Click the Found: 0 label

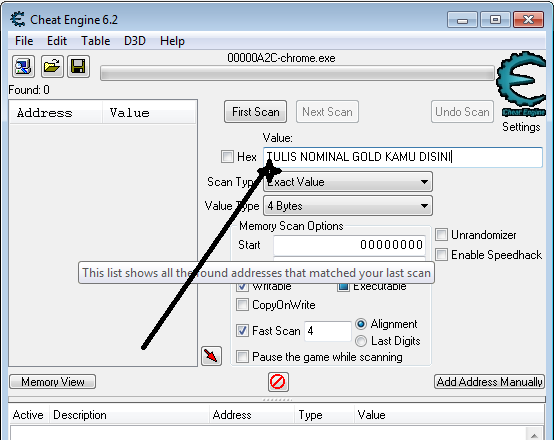(x=29, y=90)
